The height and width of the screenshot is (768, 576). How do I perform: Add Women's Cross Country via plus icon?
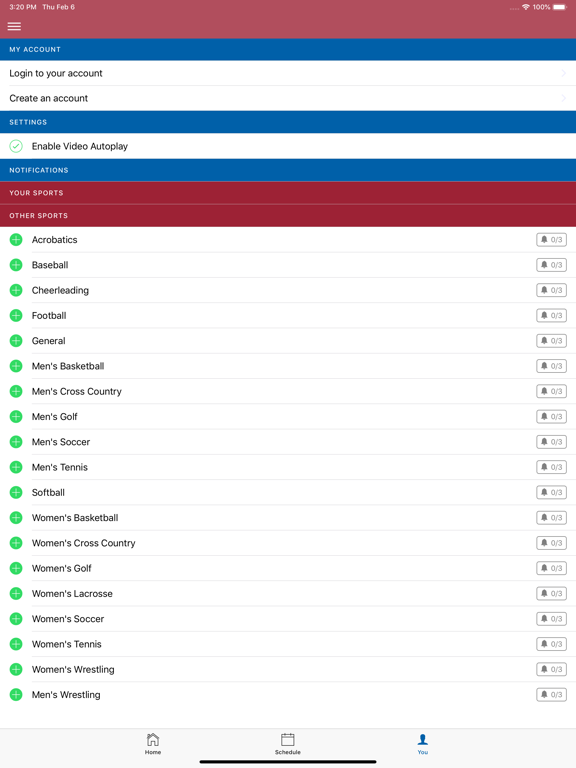(x=16, y=543)
